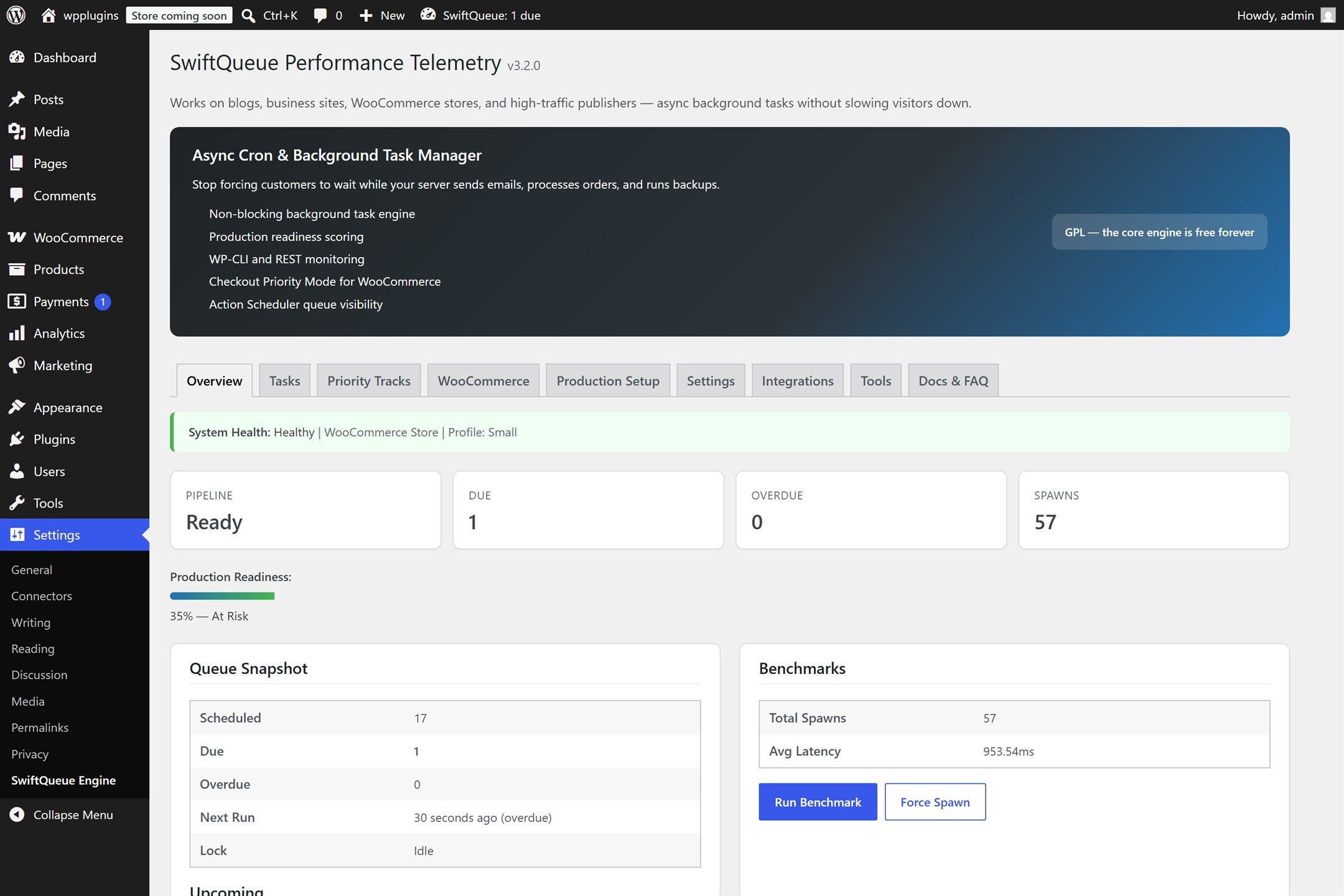
Task: Click the Products archive box icon
Action: [17, 269]
